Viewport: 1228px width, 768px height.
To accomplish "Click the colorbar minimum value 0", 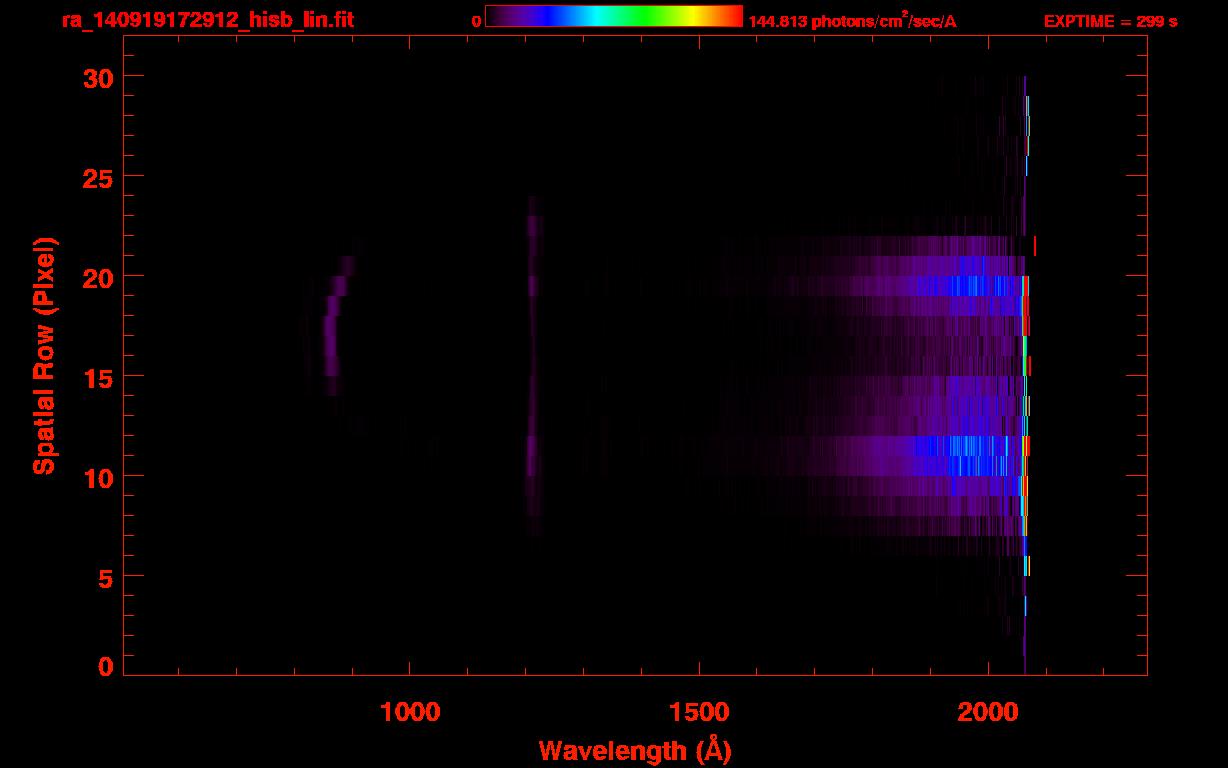I will point(476,21).
